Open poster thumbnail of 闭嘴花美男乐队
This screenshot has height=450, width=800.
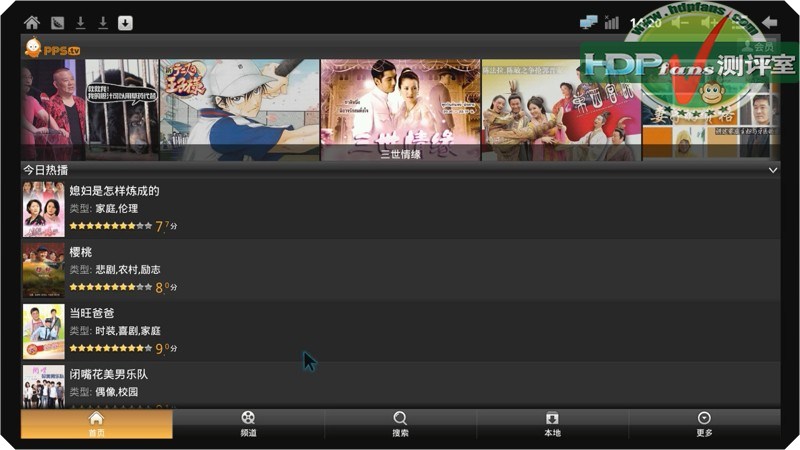[x=43, y=386]
